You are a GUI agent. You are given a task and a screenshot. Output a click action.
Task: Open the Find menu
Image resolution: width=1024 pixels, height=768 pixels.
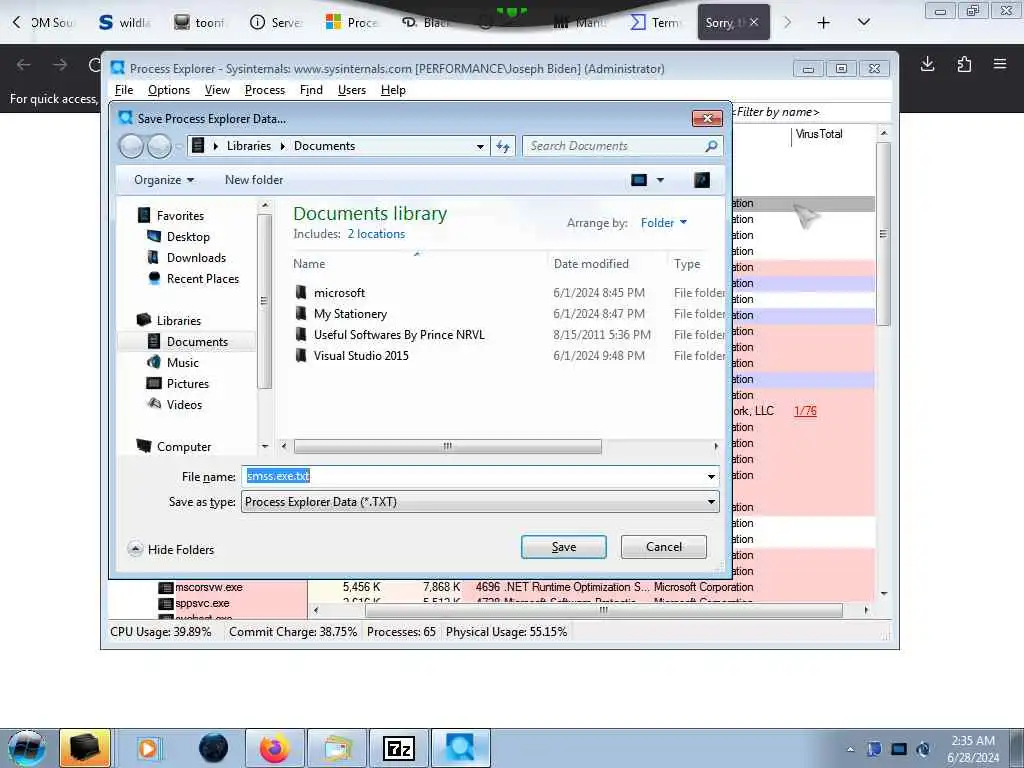coord(311,90)
